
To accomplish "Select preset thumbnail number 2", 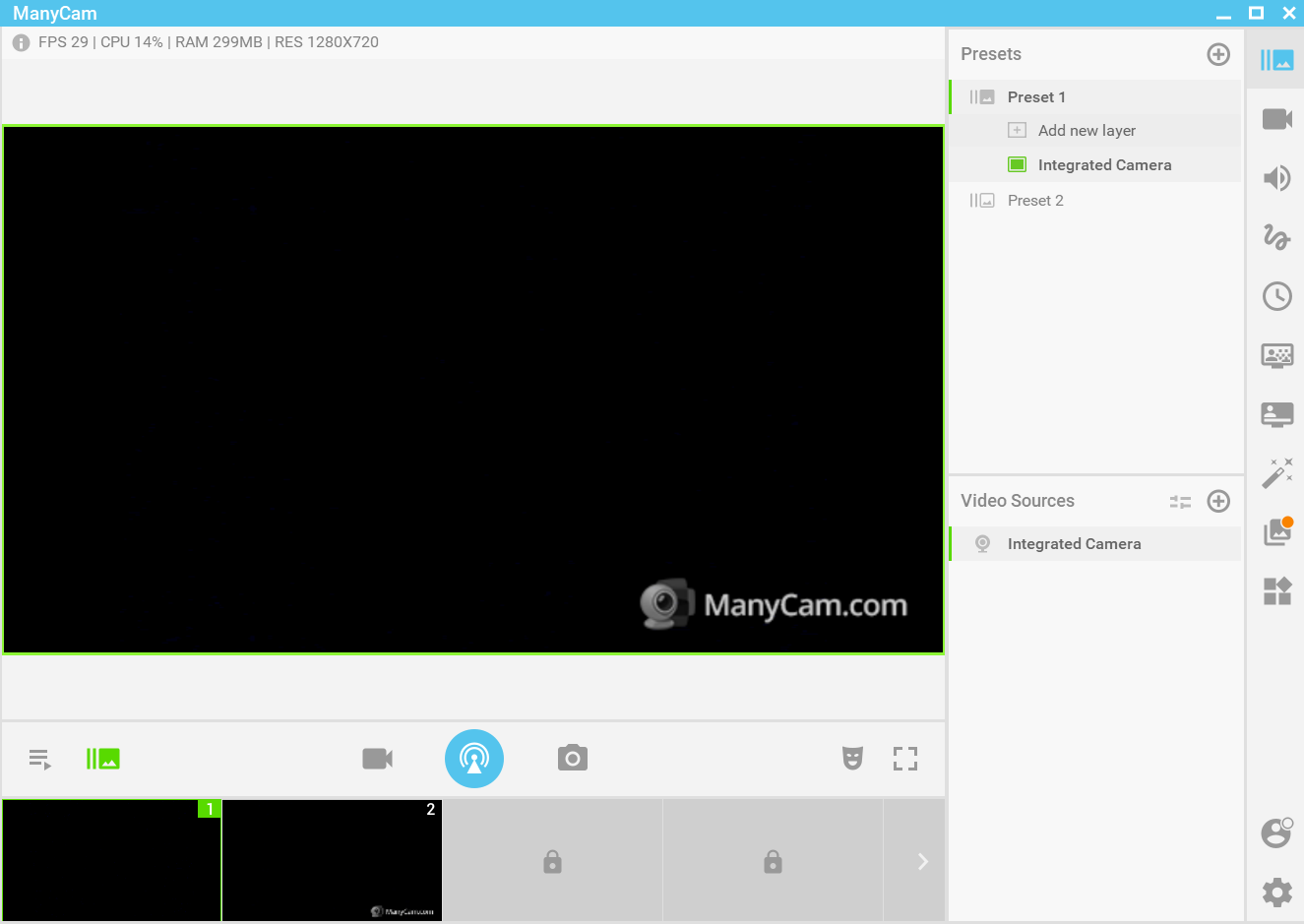I will (x=332, y=860).
